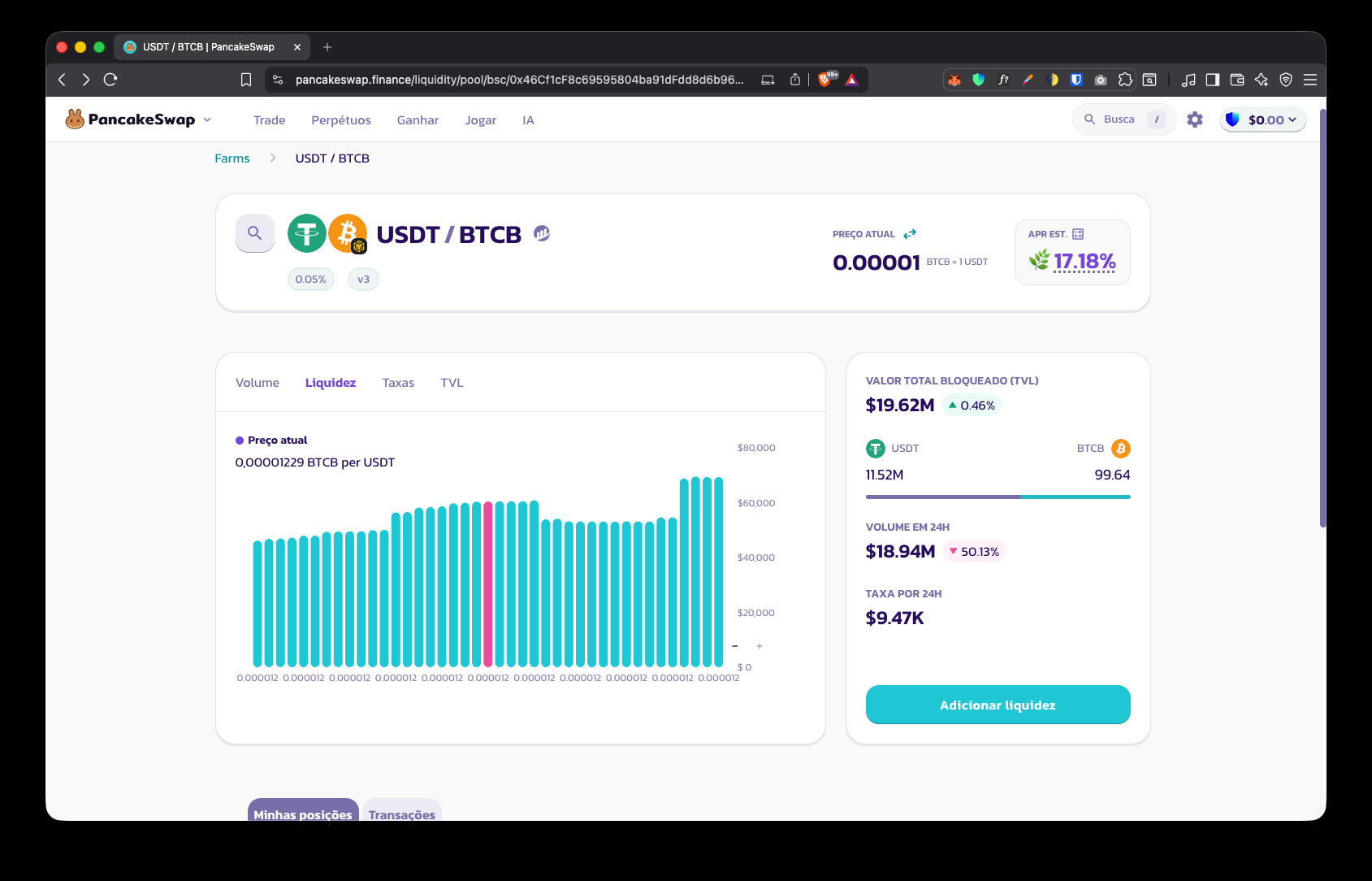The width and height of the screenshot is (1372, 881).
Task: Expand the PancakeSwap logo dropdown chevron
Action: tap(207, 119)
